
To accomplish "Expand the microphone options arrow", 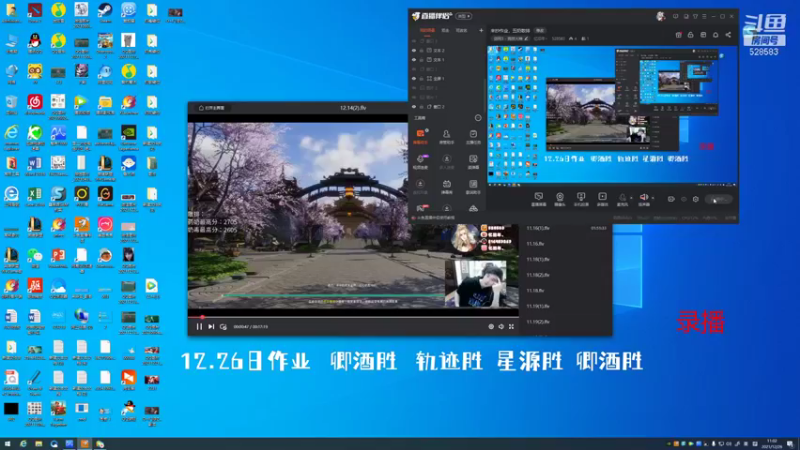I will click(x=631, y=198).
